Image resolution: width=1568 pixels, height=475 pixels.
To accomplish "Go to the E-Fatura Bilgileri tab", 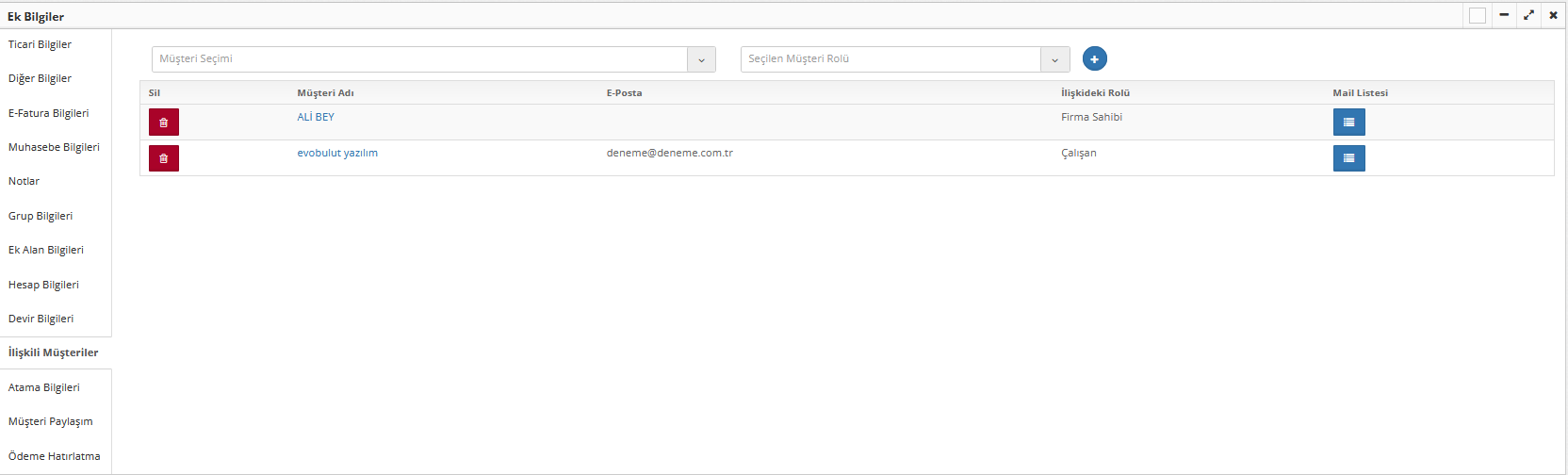I will coord(49,113).
